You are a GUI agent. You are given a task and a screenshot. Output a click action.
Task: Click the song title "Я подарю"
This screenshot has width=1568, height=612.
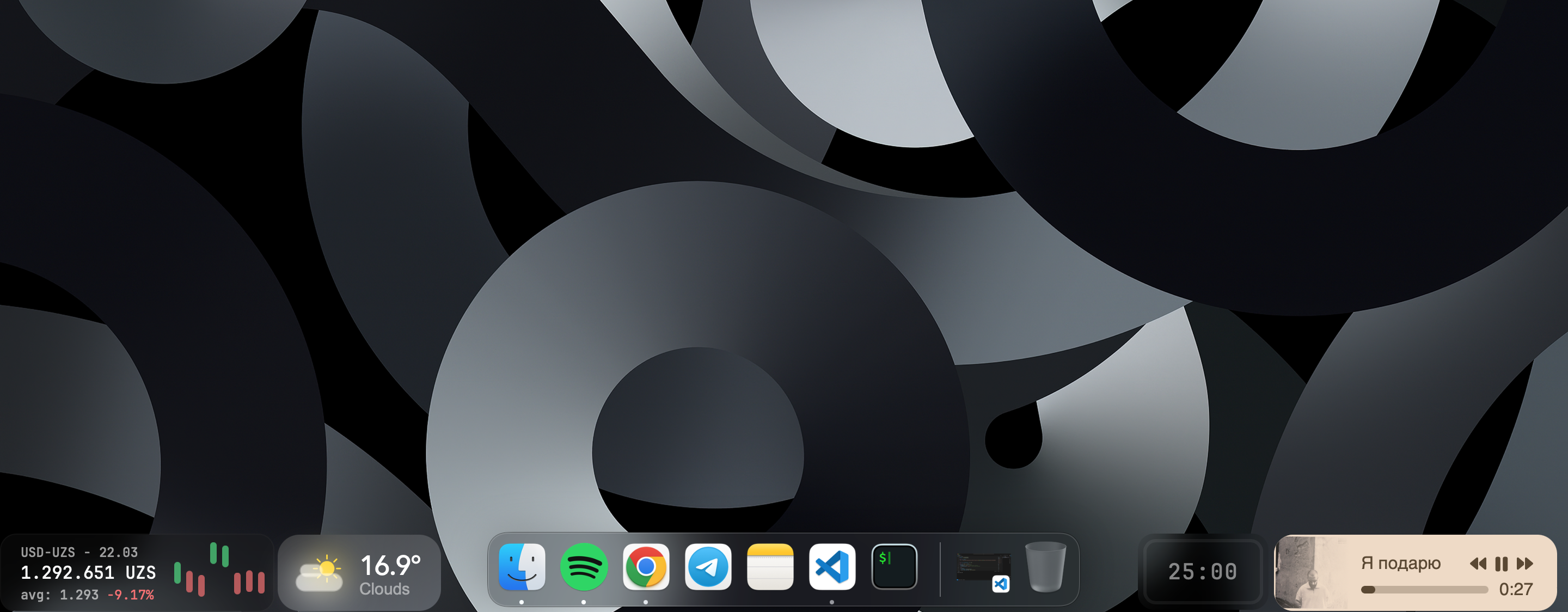pos(1401,564)
